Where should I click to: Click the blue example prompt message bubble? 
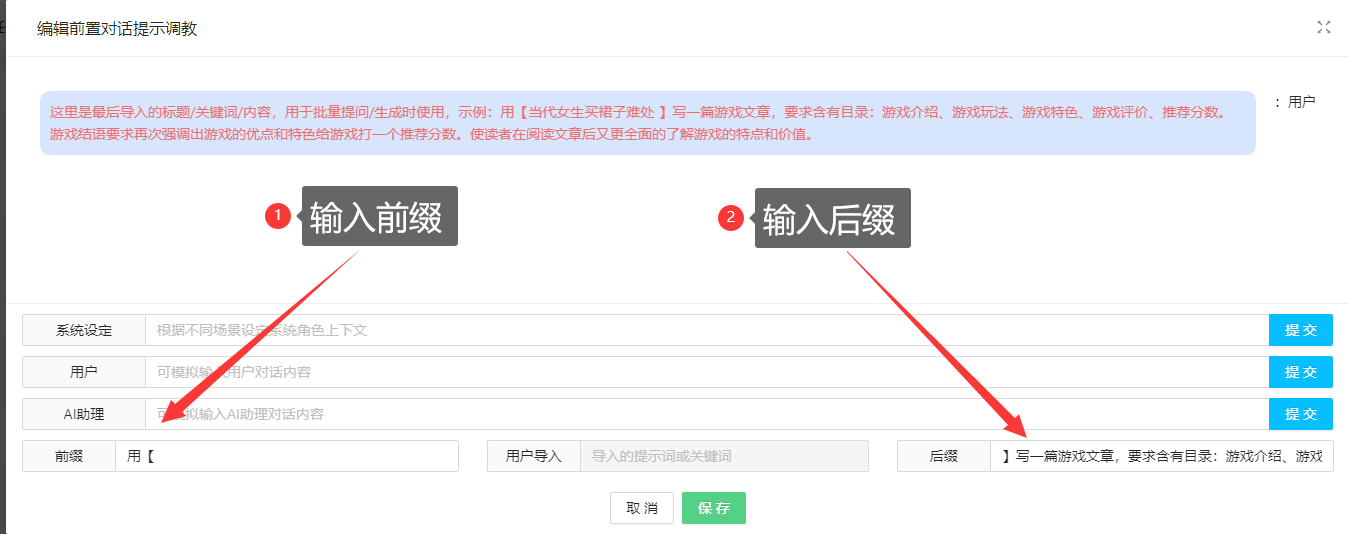648,123
